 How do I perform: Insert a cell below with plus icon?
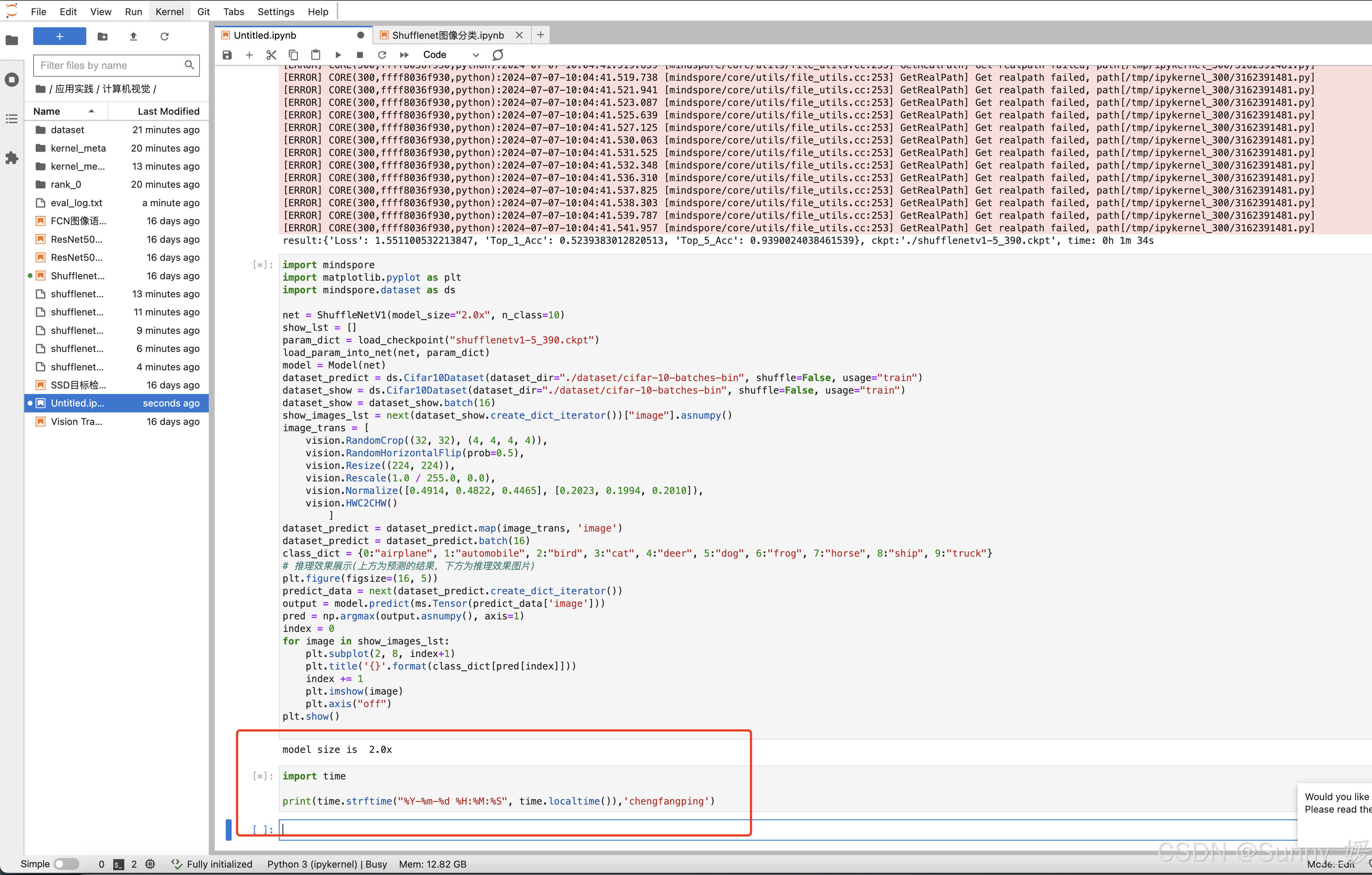point(249,55)
